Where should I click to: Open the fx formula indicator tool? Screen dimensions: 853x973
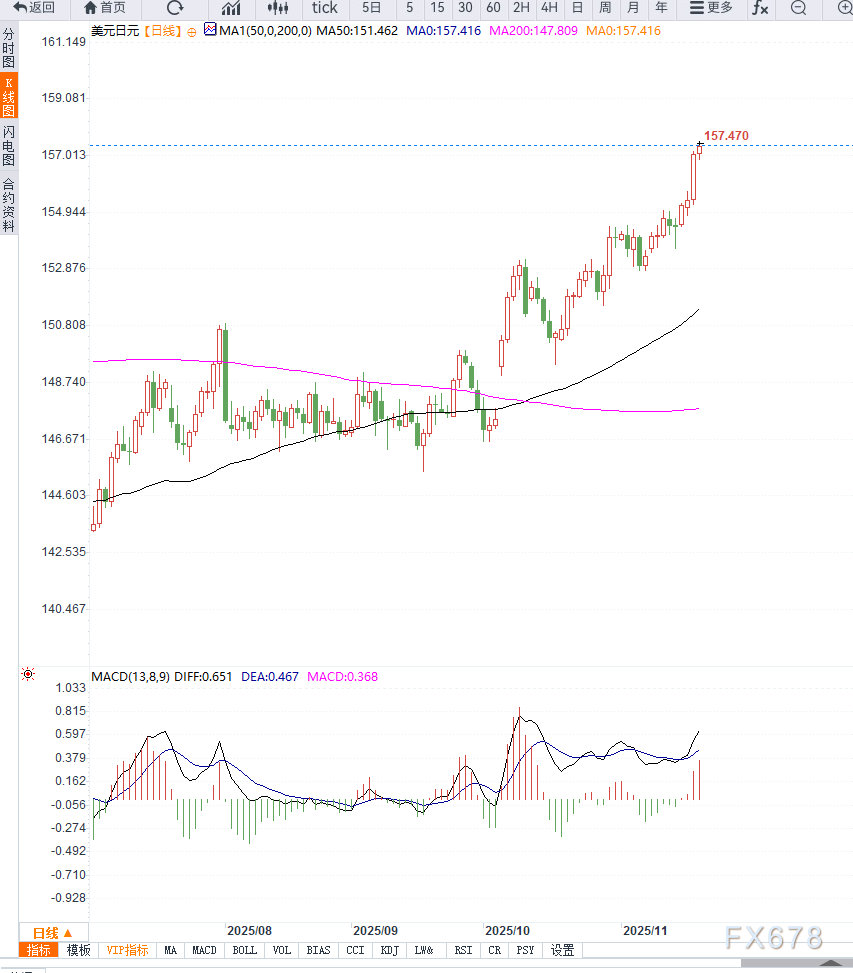point(760,8)
